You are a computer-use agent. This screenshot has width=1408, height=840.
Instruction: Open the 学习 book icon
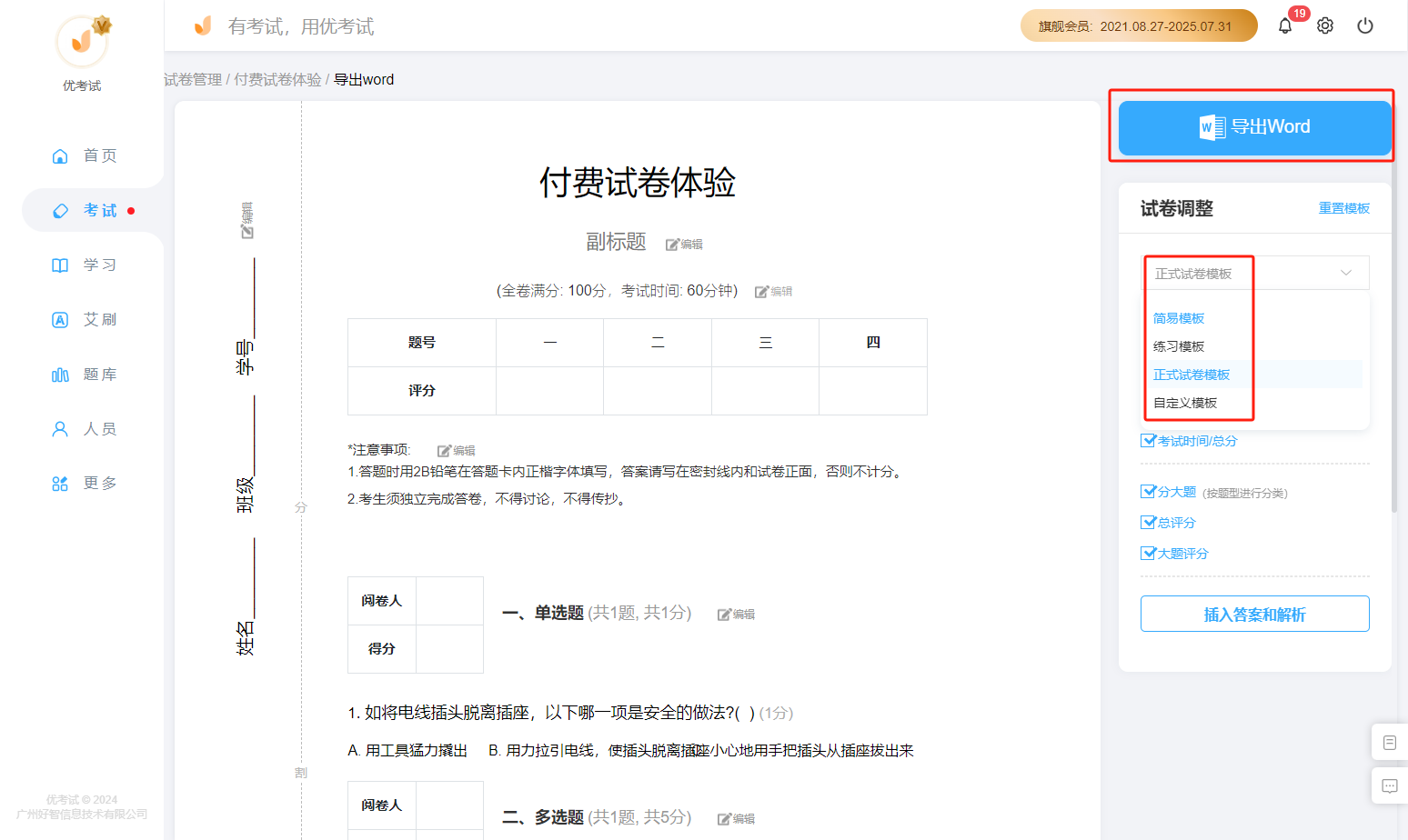(x=60, y=265)
